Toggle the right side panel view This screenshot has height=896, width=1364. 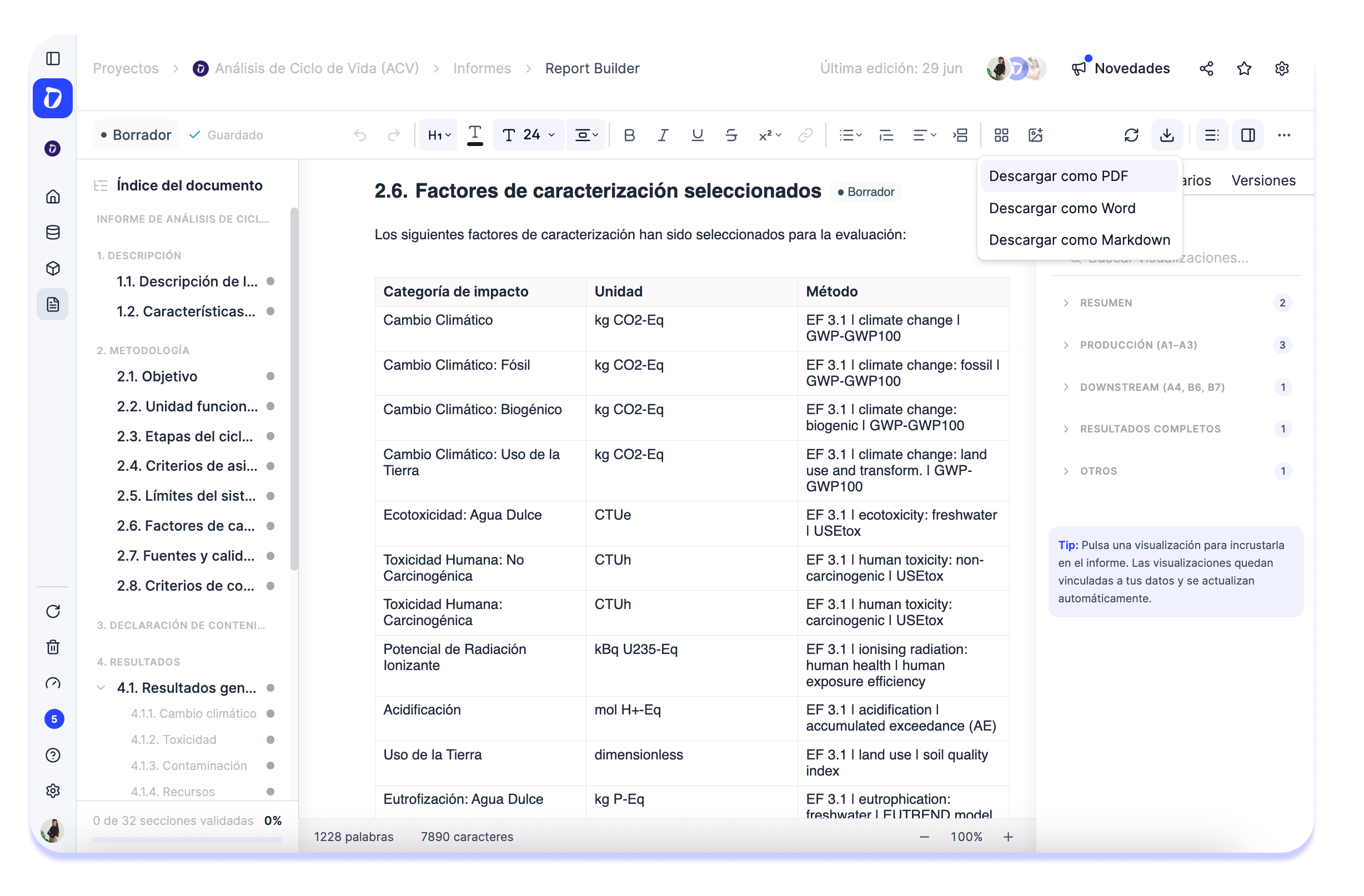click(1250, 135)
